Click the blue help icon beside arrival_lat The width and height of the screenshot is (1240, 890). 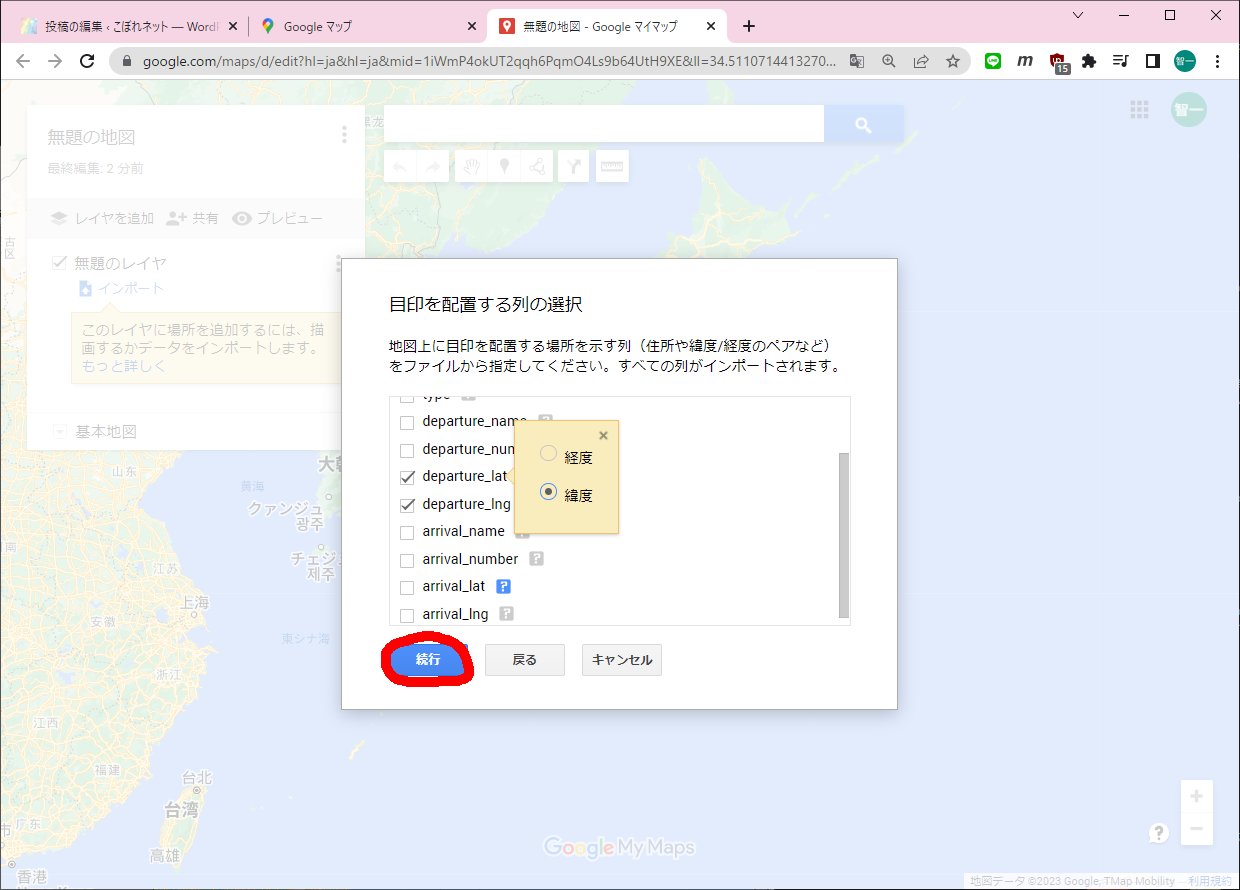tap(504, 587)
